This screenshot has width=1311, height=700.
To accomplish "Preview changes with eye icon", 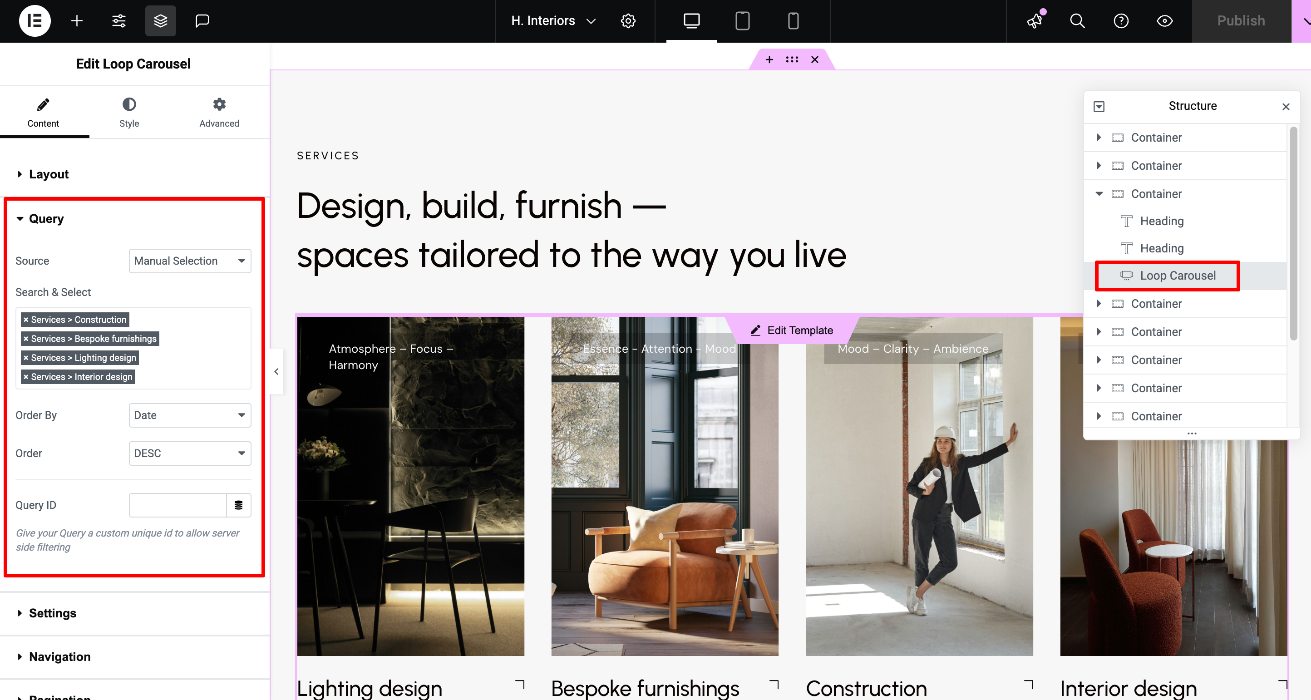I will (x=1164, y=20).
